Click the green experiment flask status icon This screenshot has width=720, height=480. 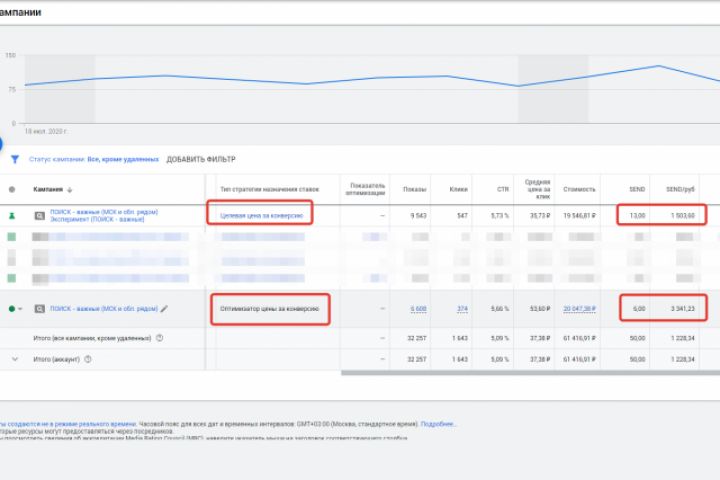pos(12,215)
